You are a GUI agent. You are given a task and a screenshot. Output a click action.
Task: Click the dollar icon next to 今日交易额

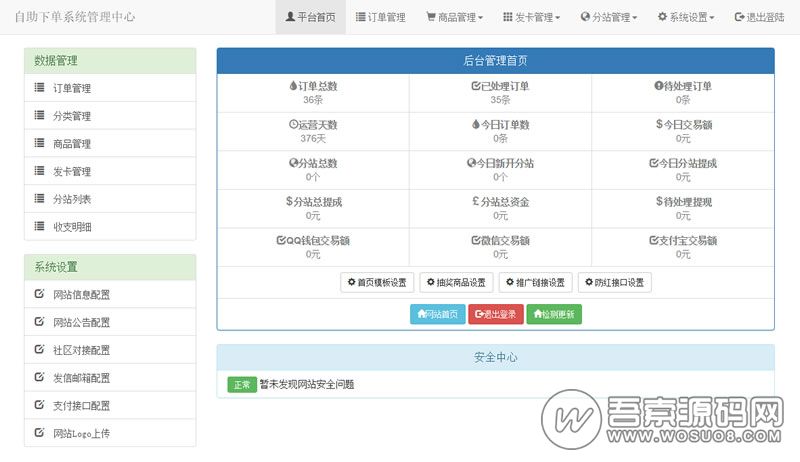(x=659, y=125)
